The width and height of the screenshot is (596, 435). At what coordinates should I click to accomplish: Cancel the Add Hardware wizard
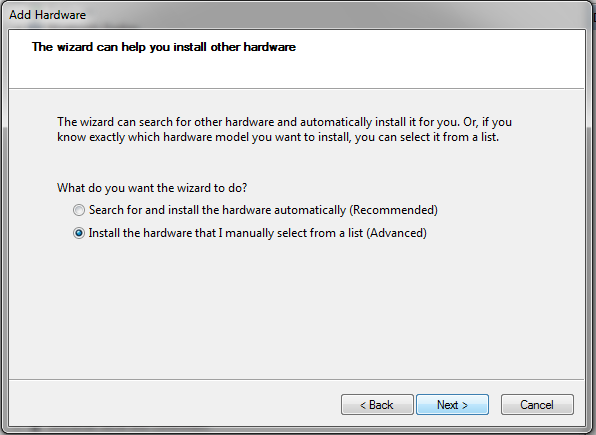(x=537, y=405)
